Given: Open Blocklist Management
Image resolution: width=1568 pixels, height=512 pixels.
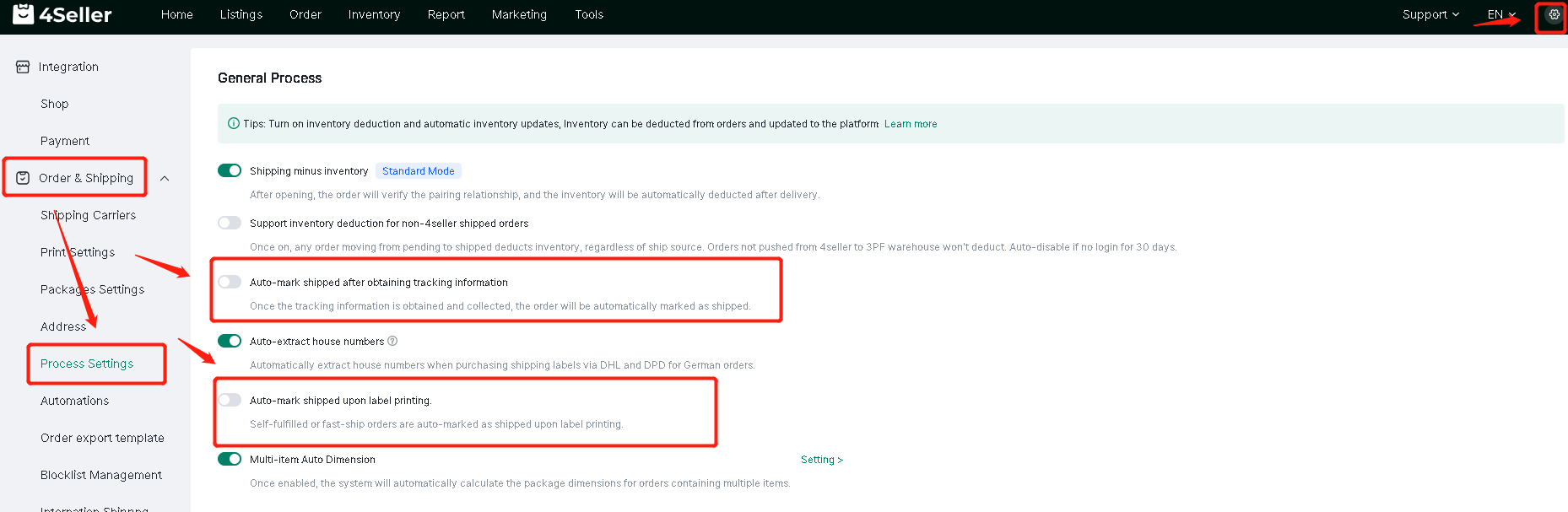Looking at the screenshot, I should pos(101,475).
